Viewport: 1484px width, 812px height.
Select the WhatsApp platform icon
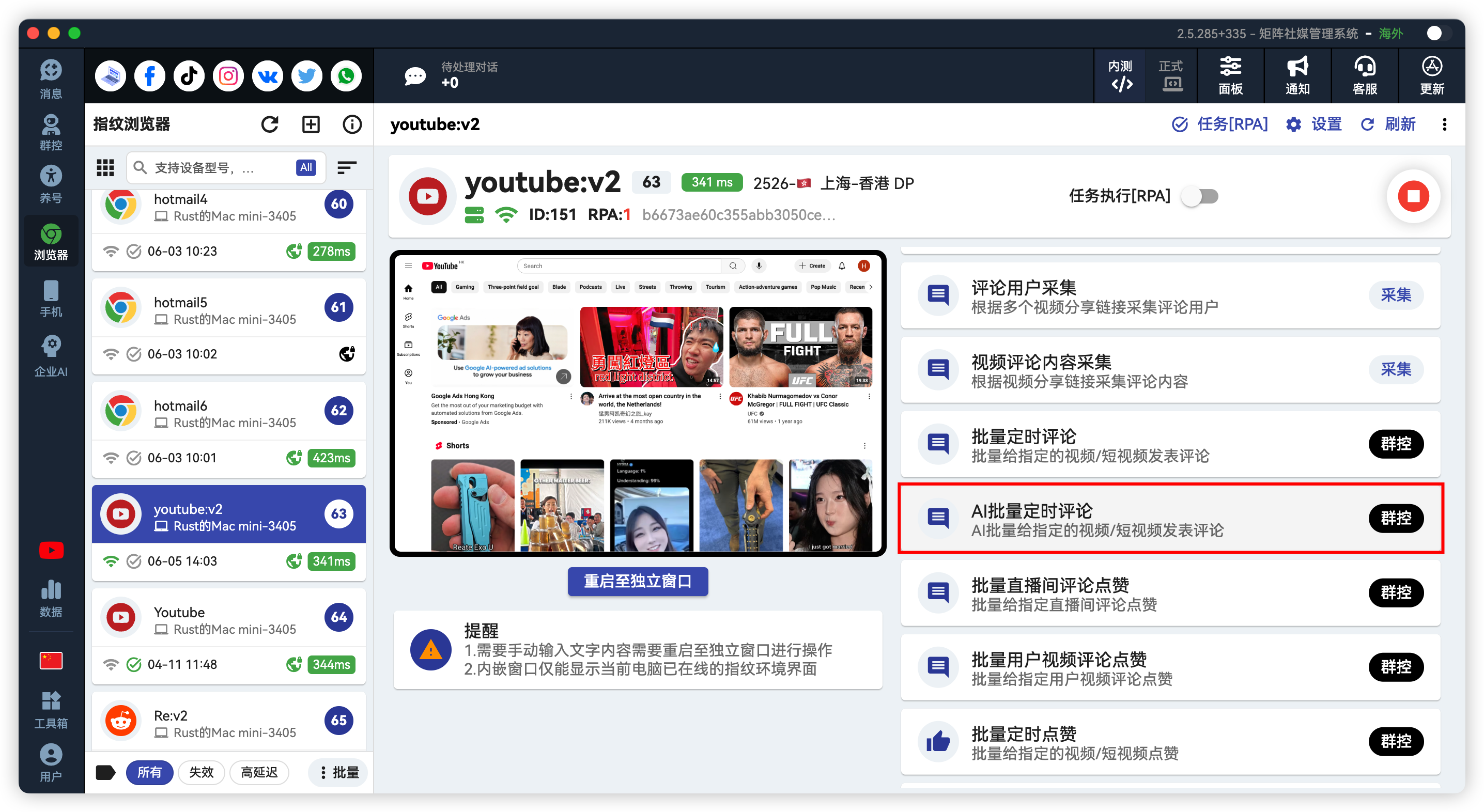(346, 76)
